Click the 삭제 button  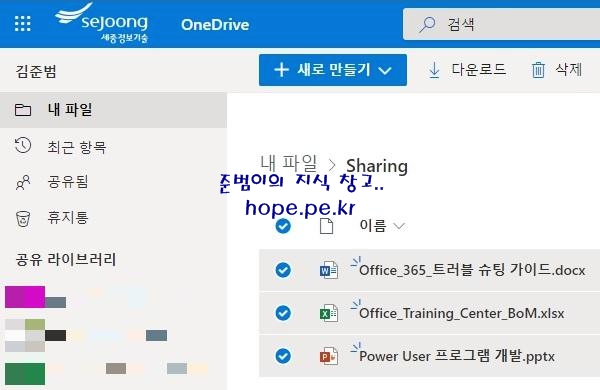(x=557, y=70)
